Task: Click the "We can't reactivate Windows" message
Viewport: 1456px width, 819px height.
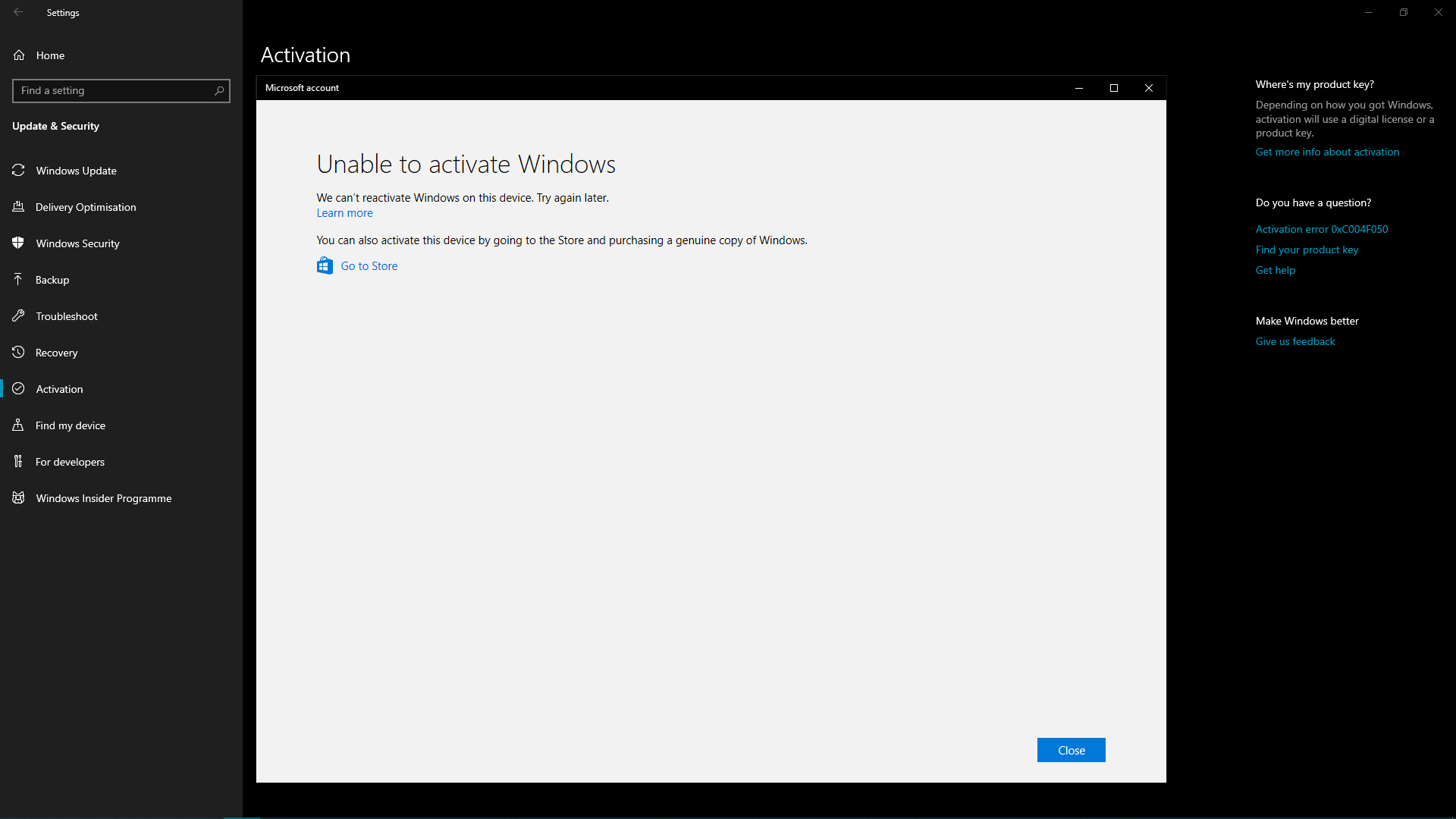Action: tap(463, 198)
